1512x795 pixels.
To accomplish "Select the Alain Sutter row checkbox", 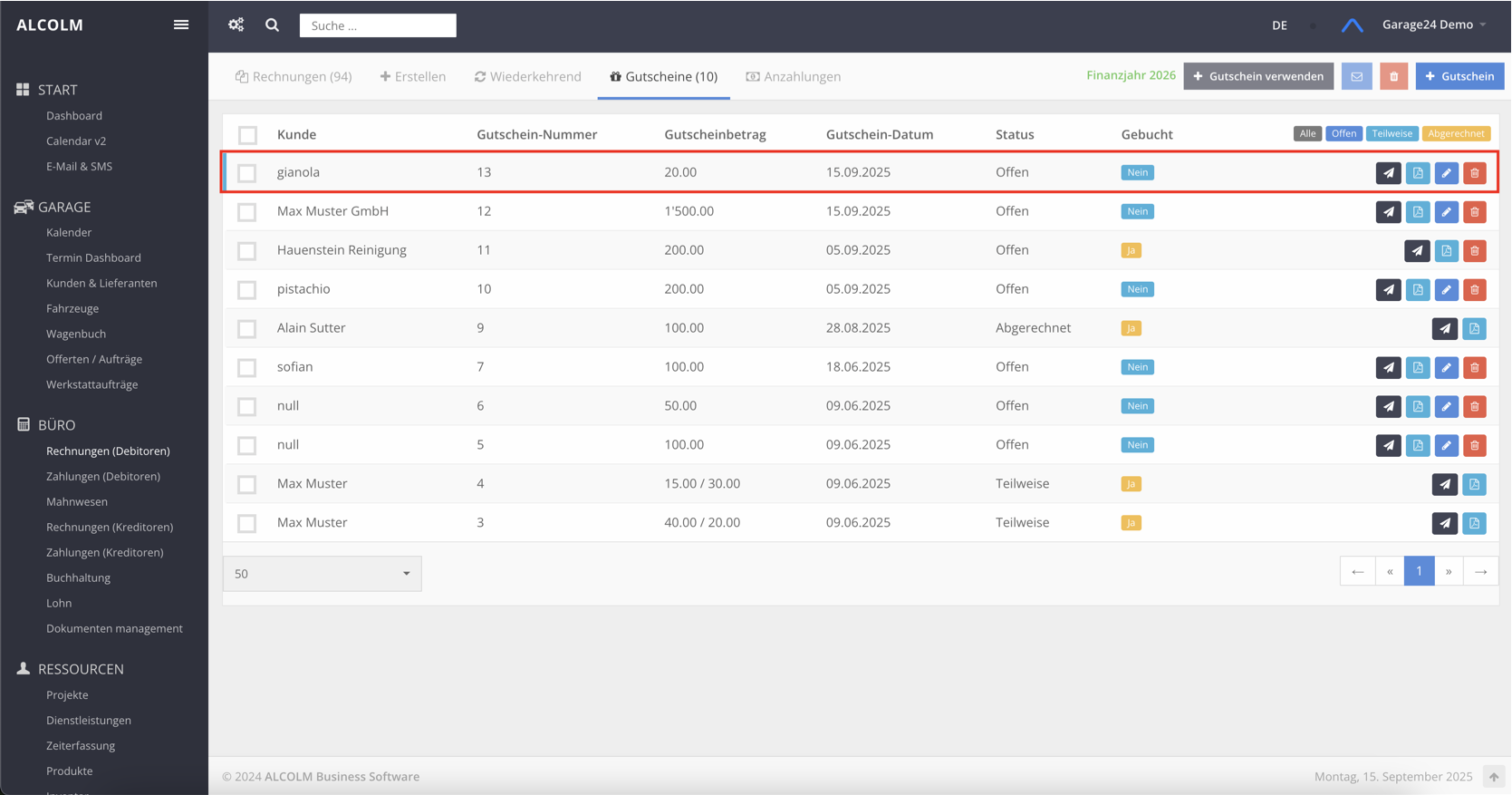I will (x=247, y=329).
